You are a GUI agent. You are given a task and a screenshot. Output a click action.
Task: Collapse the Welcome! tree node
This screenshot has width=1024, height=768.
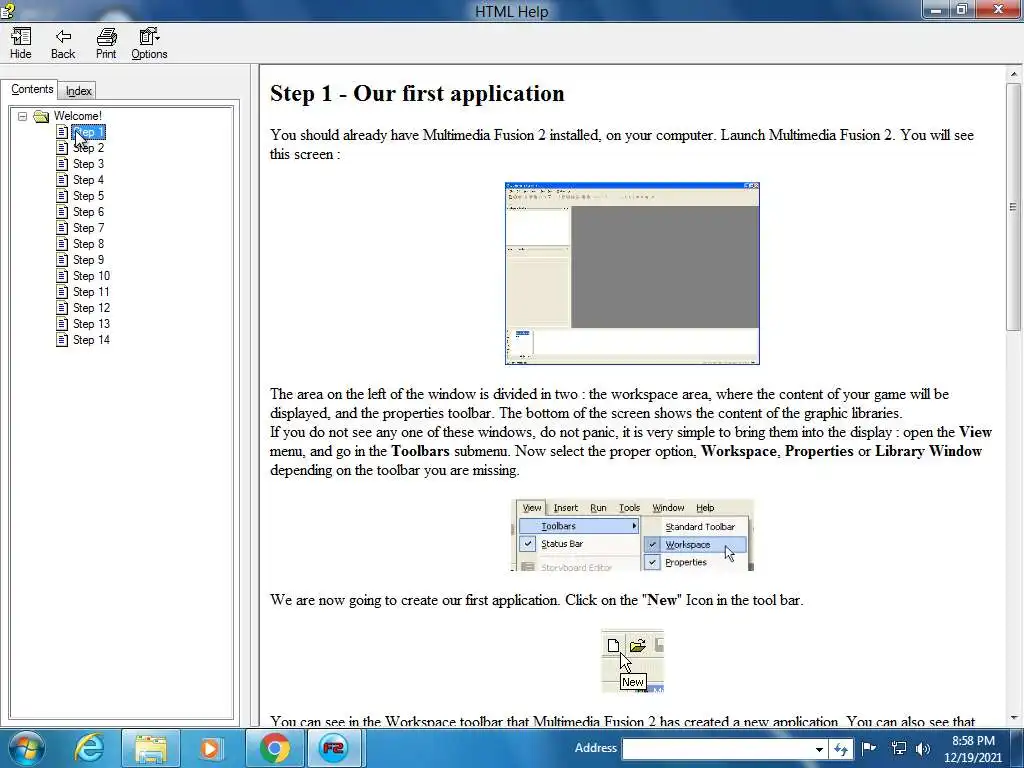[22, 116]
